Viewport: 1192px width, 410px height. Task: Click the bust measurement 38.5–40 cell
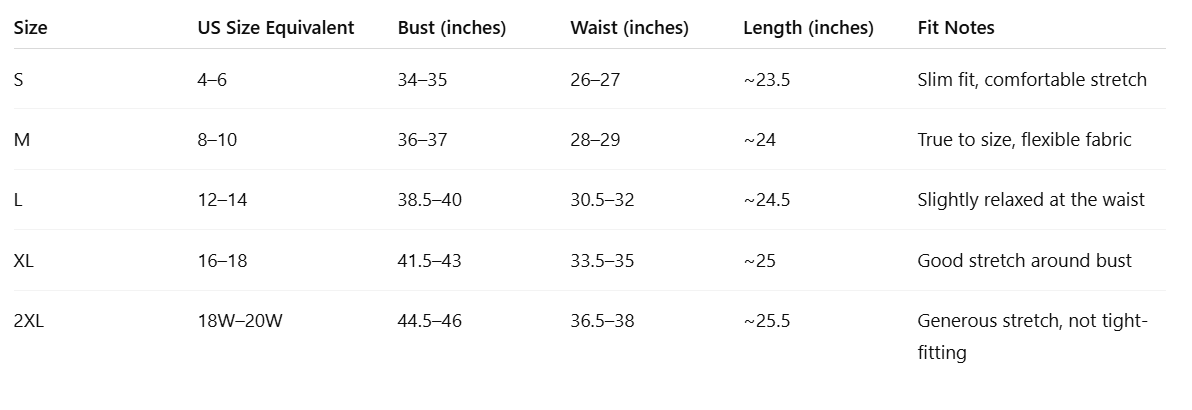point(429,200)
